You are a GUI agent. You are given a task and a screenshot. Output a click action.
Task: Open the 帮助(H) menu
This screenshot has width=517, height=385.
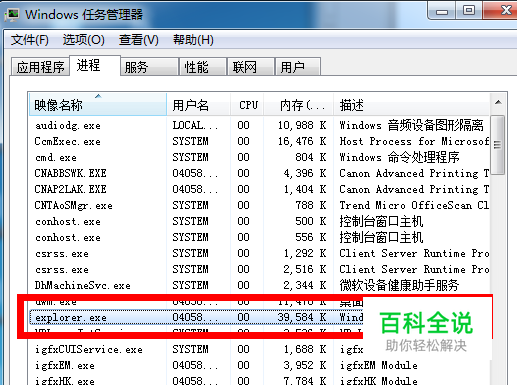click(193, 40)
